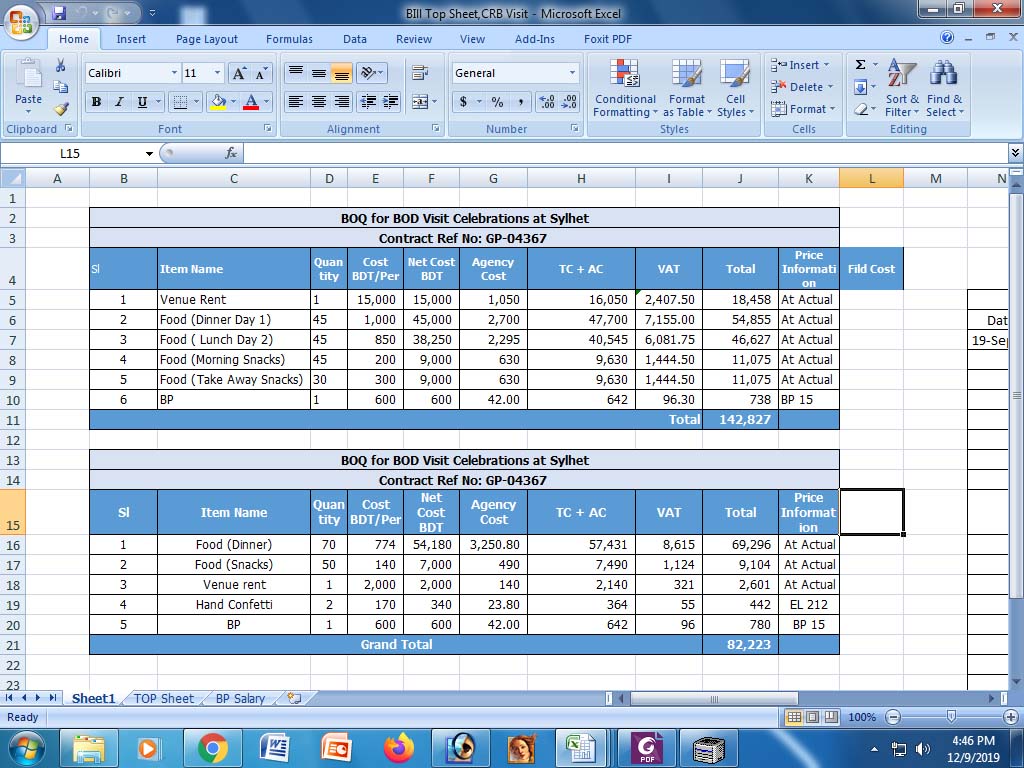The width and height of the screenshot is (1024, 768).
Task: Open the Calibri font name dropdown
Action: click(174, 73)
